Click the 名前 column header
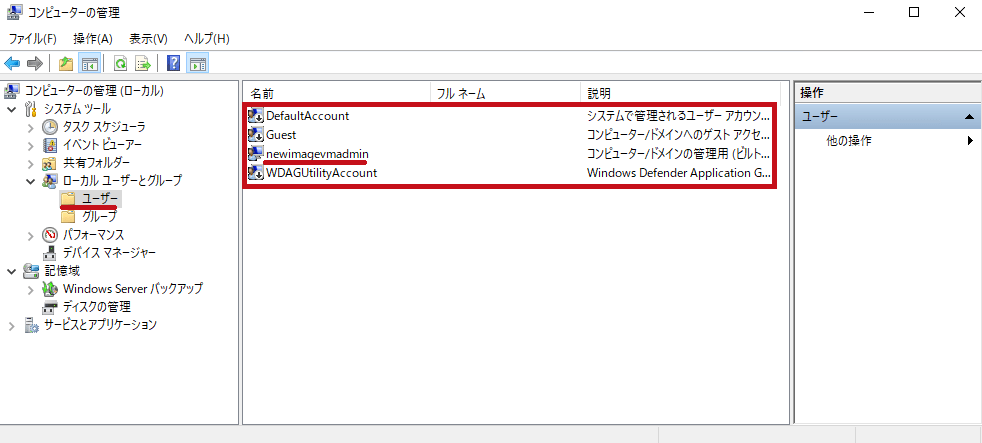This screenshot has height=443, width=982. 335,93
